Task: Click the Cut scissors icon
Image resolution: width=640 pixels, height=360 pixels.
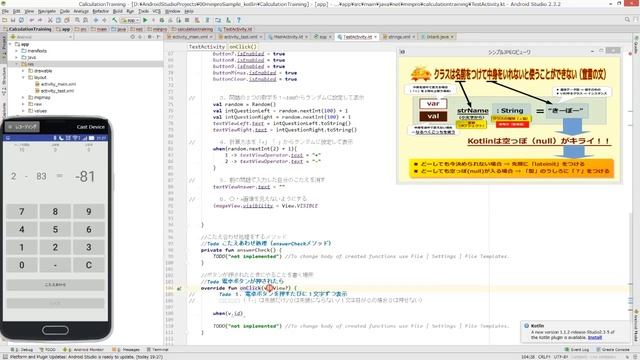Action: [50, 20]
